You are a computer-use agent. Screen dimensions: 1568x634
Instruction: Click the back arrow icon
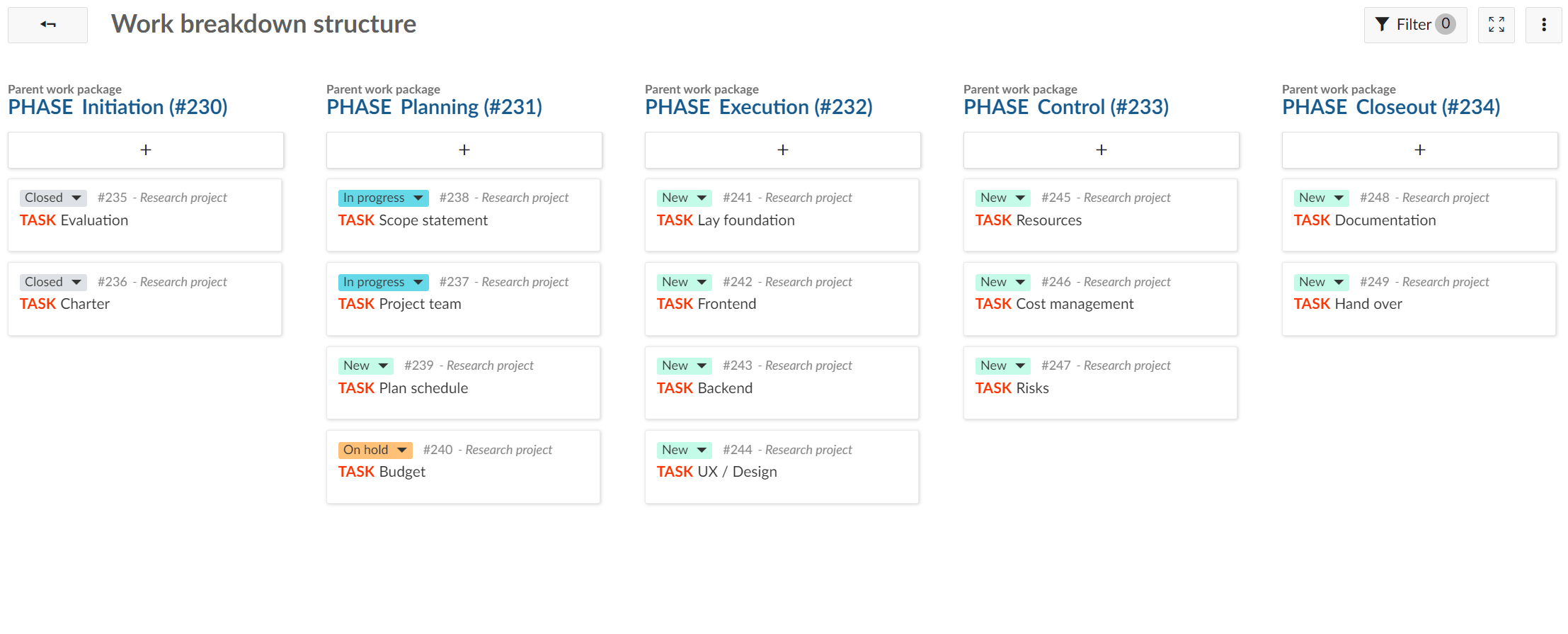[47, 24]
